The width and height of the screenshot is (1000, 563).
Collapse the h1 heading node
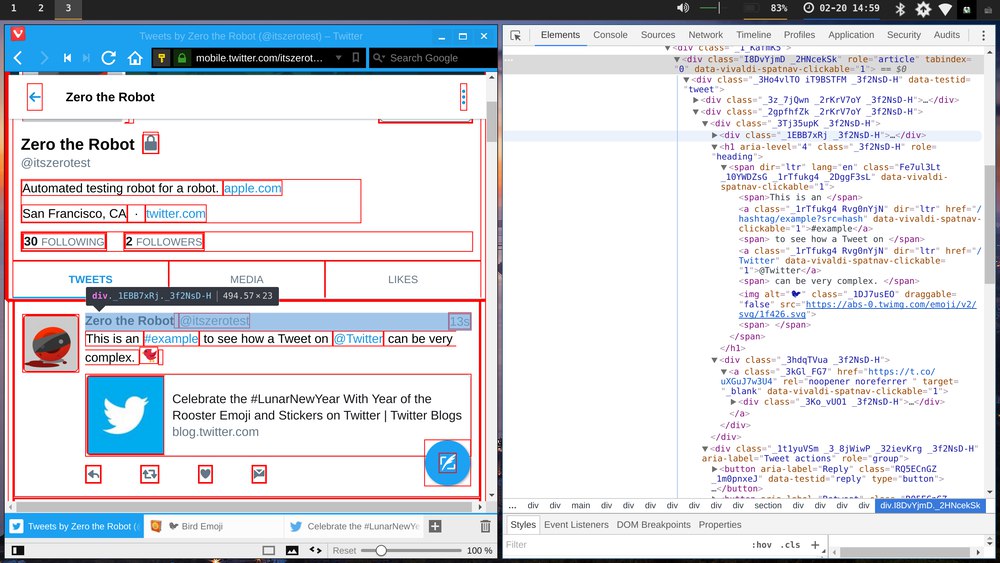(714, 147)
